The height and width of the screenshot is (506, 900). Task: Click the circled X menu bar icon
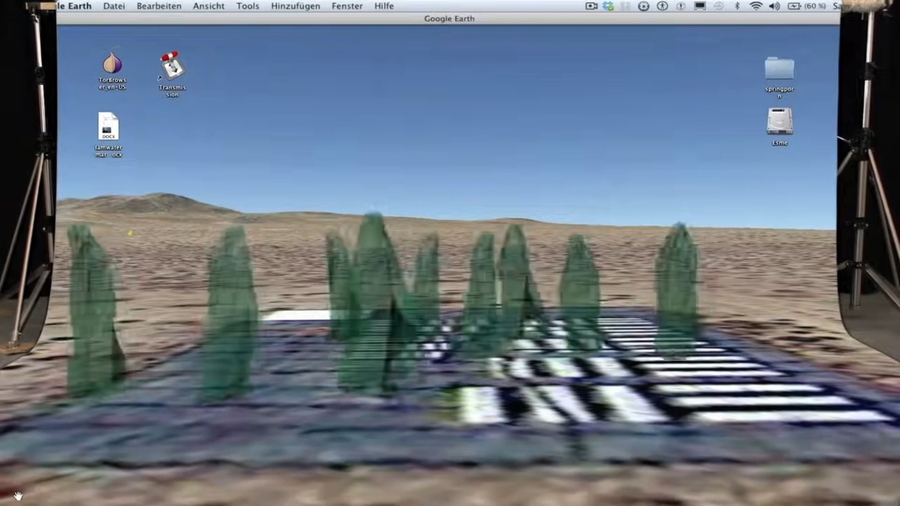tap(643, 6)
